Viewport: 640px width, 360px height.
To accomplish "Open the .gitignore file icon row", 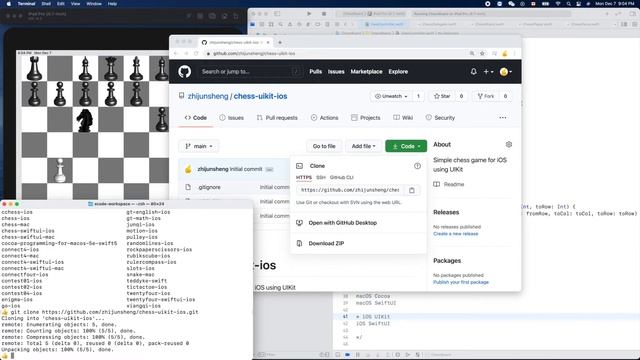I will [x=188, y=187].
